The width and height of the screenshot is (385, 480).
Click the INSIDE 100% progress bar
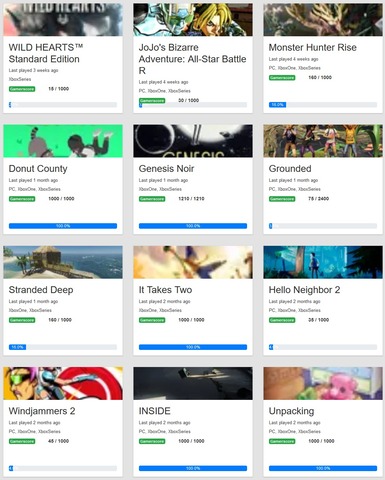pyautogui.click(x=193, y=468)
